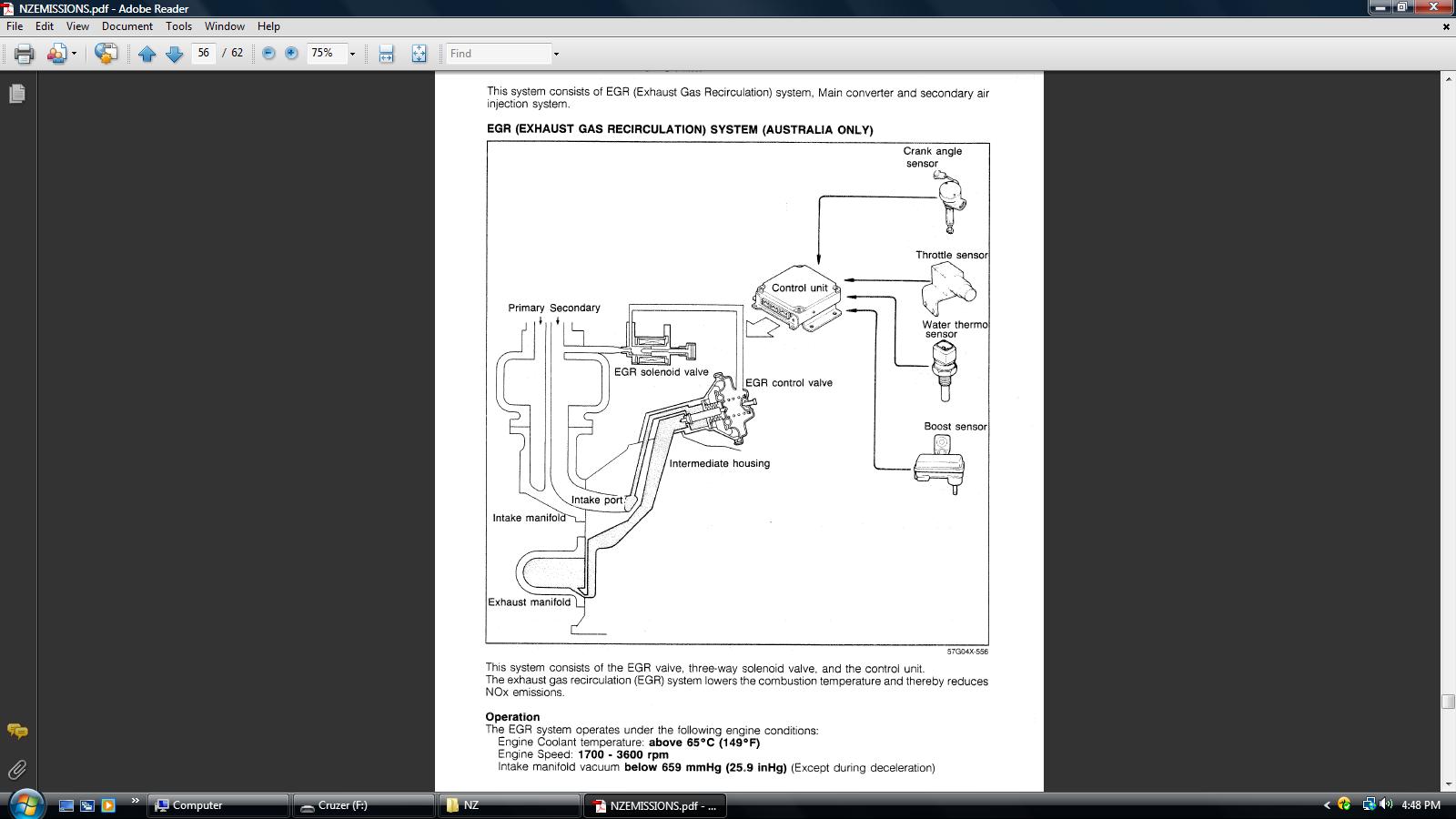1456x819 pixels.
Task: Click the Print icon in toolbar
Action: click(25, 54)
